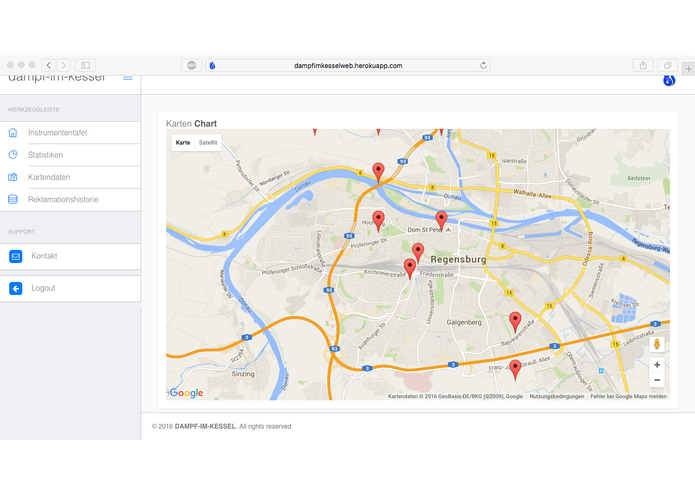The height and width of the screenshot is (494, 695).
Task: Click the Sinzing label on the map
Action: click(x=243, y=374)
